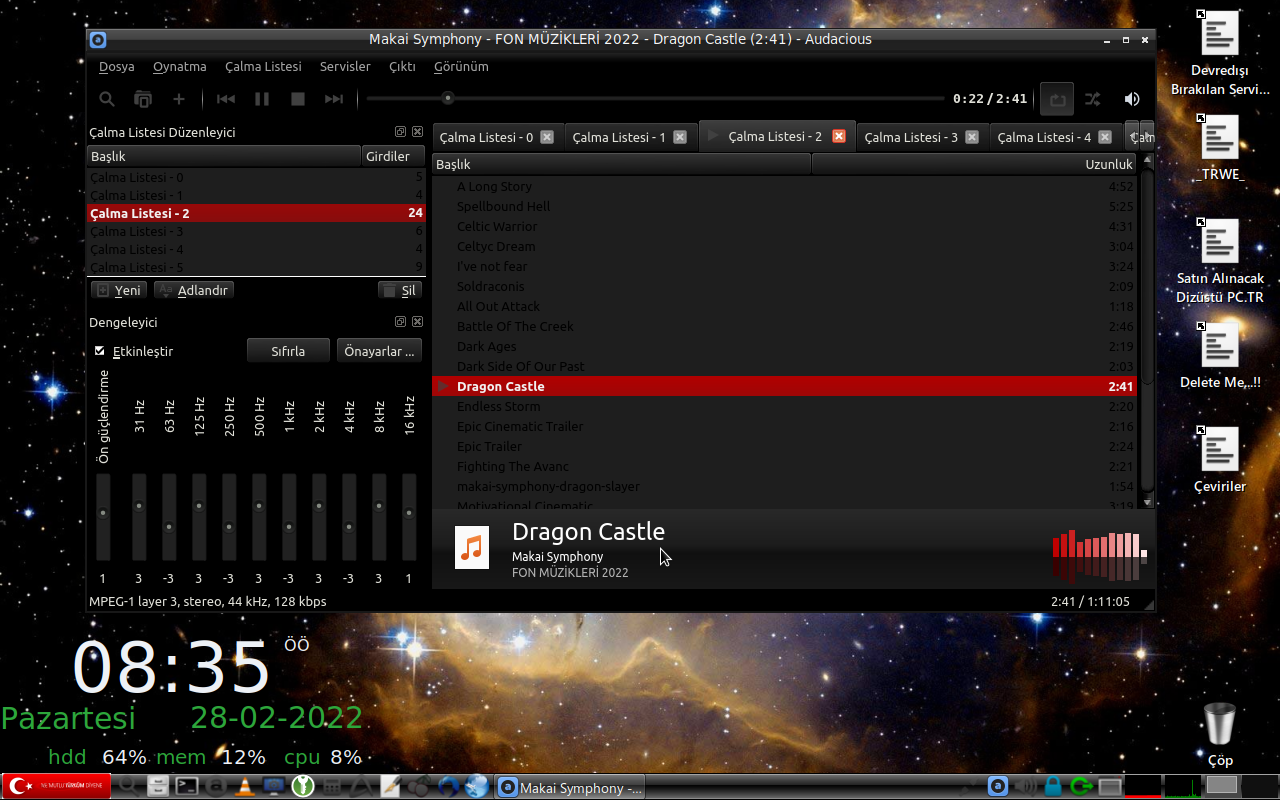
Task: Open the Çeviriler desktop file
Action: click(1220, 460)
